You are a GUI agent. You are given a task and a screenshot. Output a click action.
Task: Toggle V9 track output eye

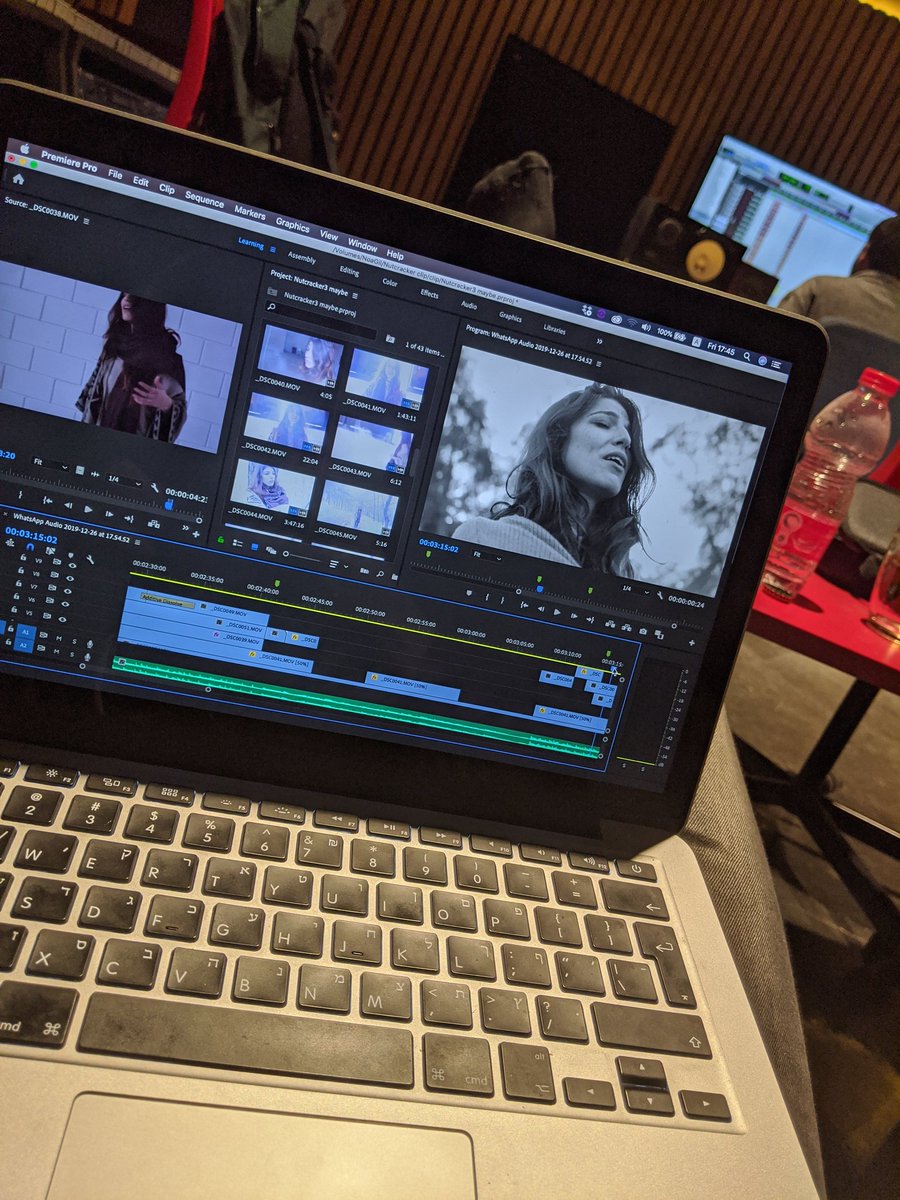point(72,565)
